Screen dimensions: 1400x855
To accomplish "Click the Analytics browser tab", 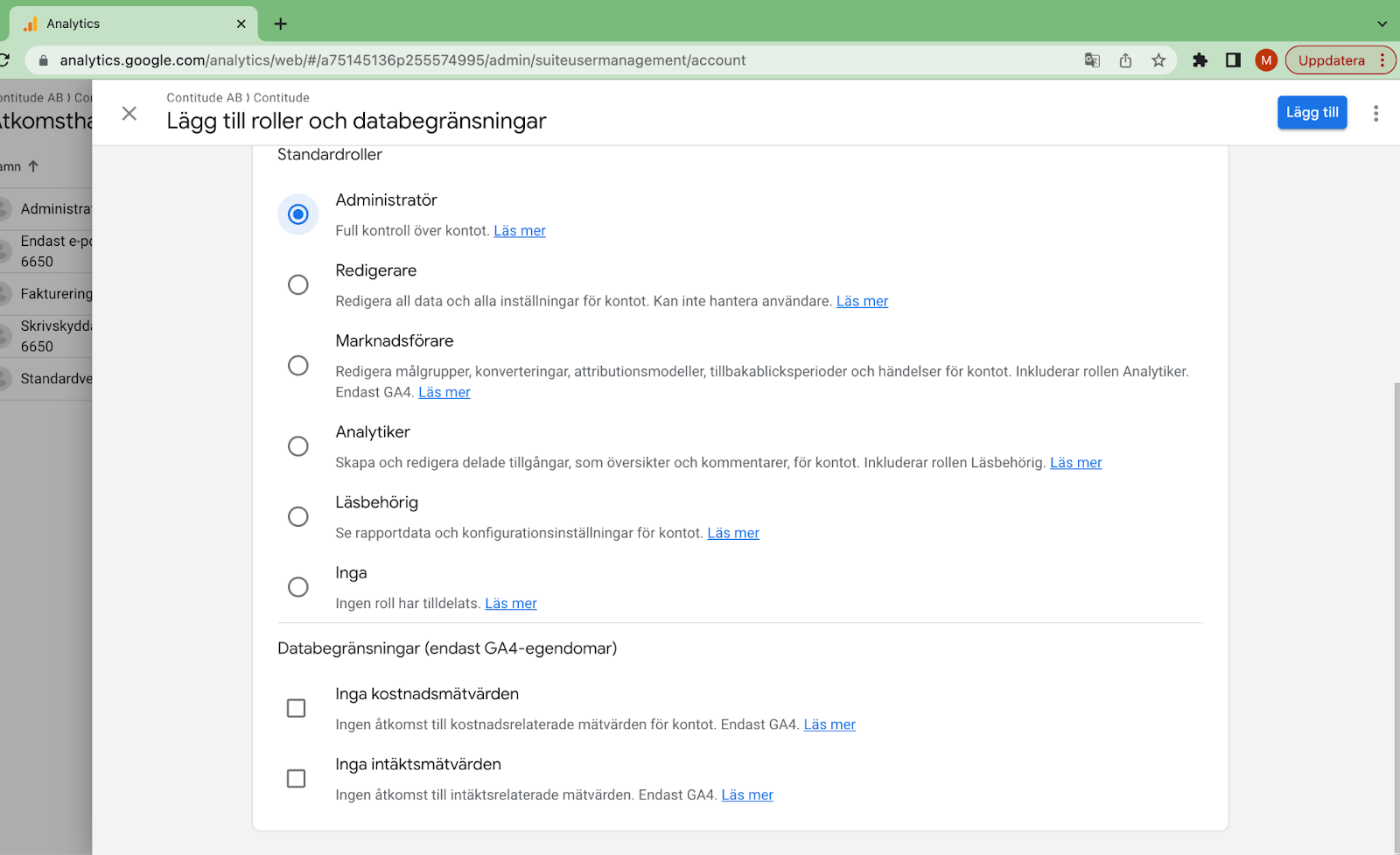I will pyautogui.click(x=131, y=24).
